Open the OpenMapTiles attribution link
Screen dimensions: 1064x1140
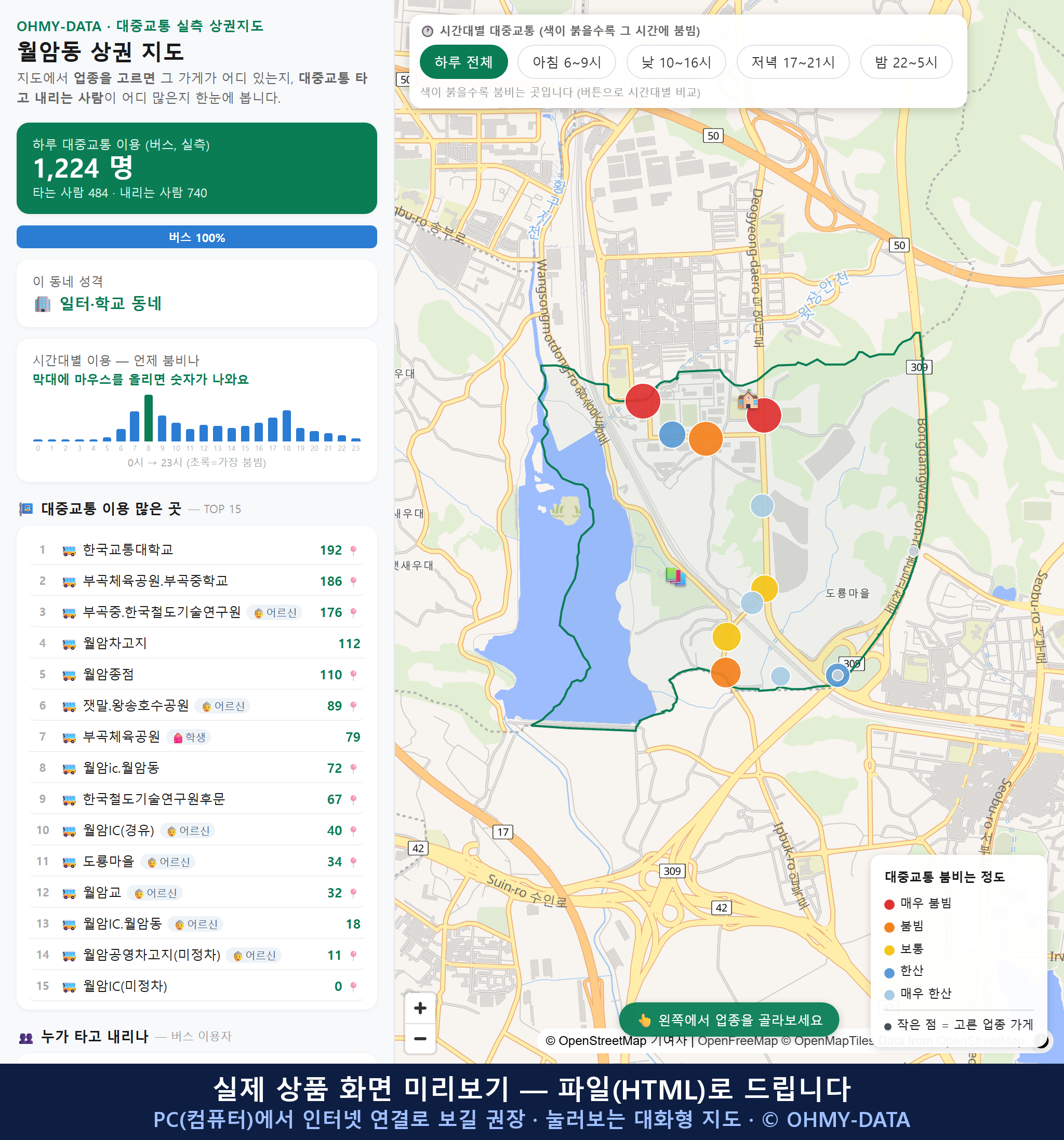click(x=828, y=1040)
